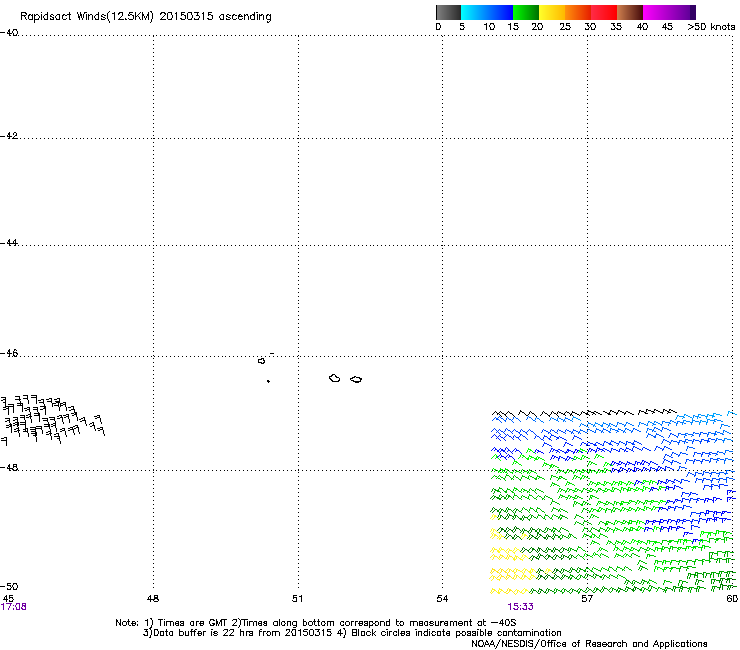Click the green 15-20 knots color band
The height and width of the screenshot is (650, 740).
click(526, 12)
